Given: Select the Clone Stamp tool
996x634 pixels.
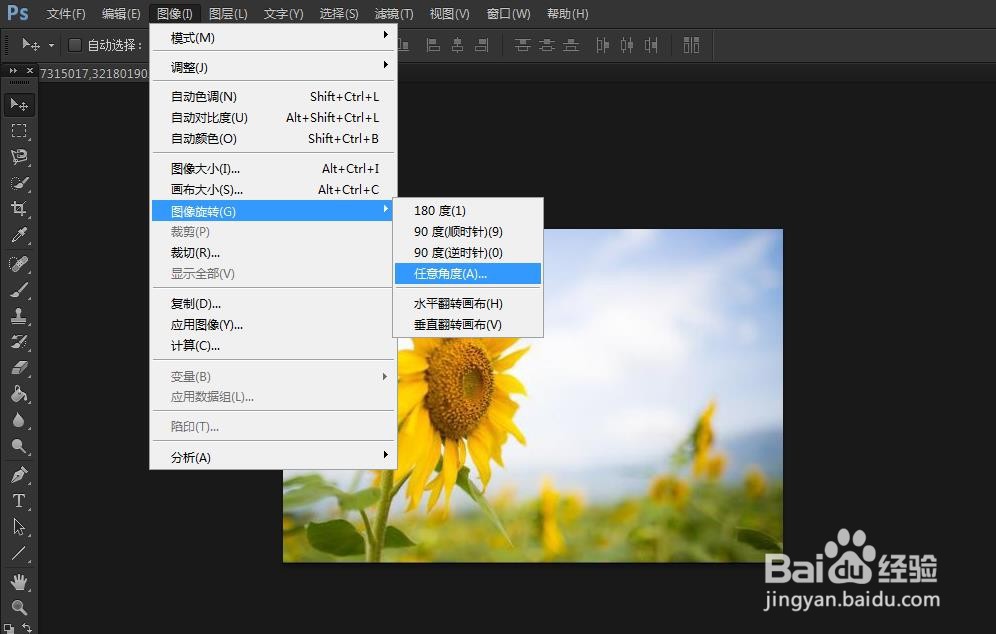Looking at the screenshot, I should coord(19,316).
